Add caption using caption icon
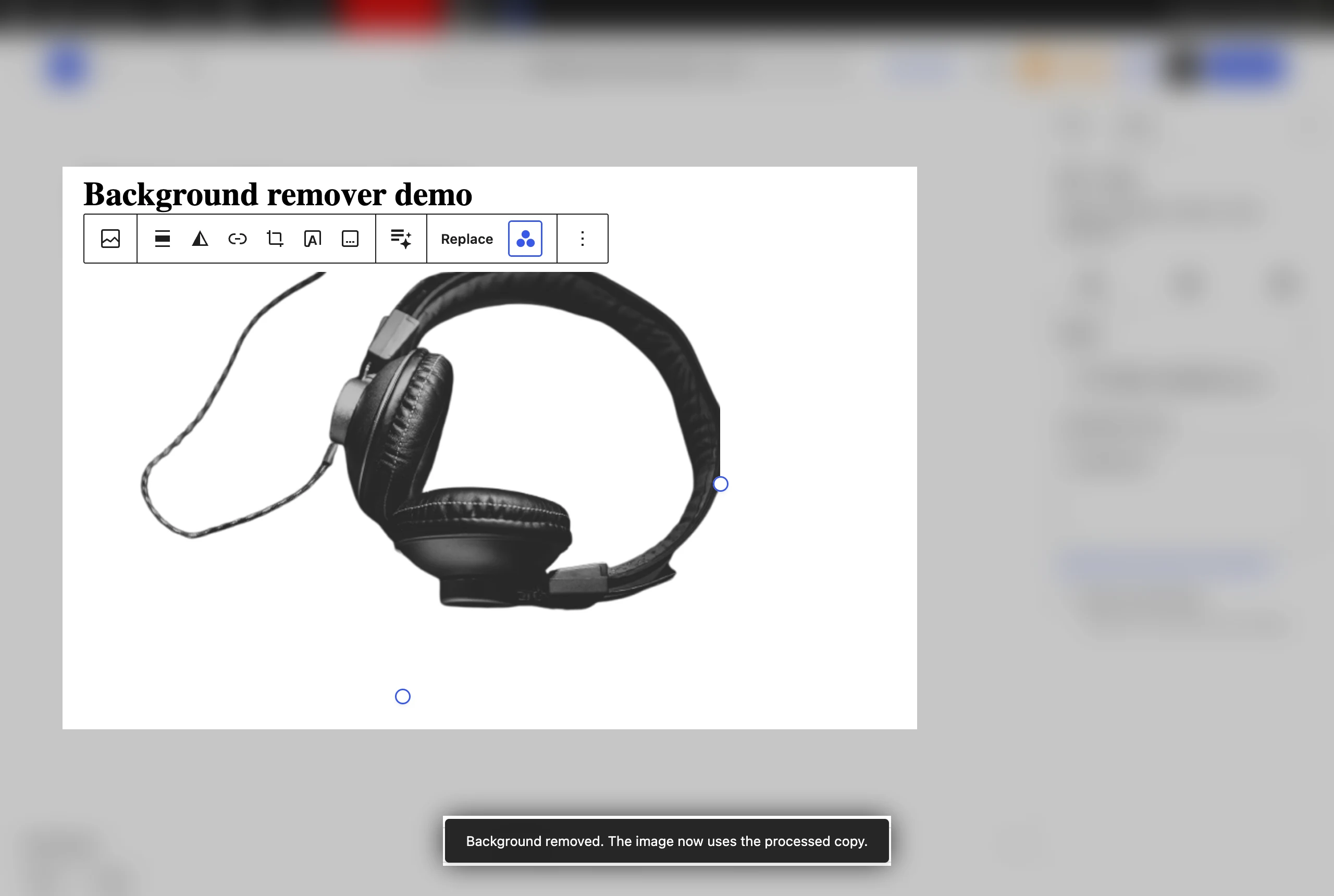The image size is (1334, 896). pyautogui.click(x=350, y=239)
